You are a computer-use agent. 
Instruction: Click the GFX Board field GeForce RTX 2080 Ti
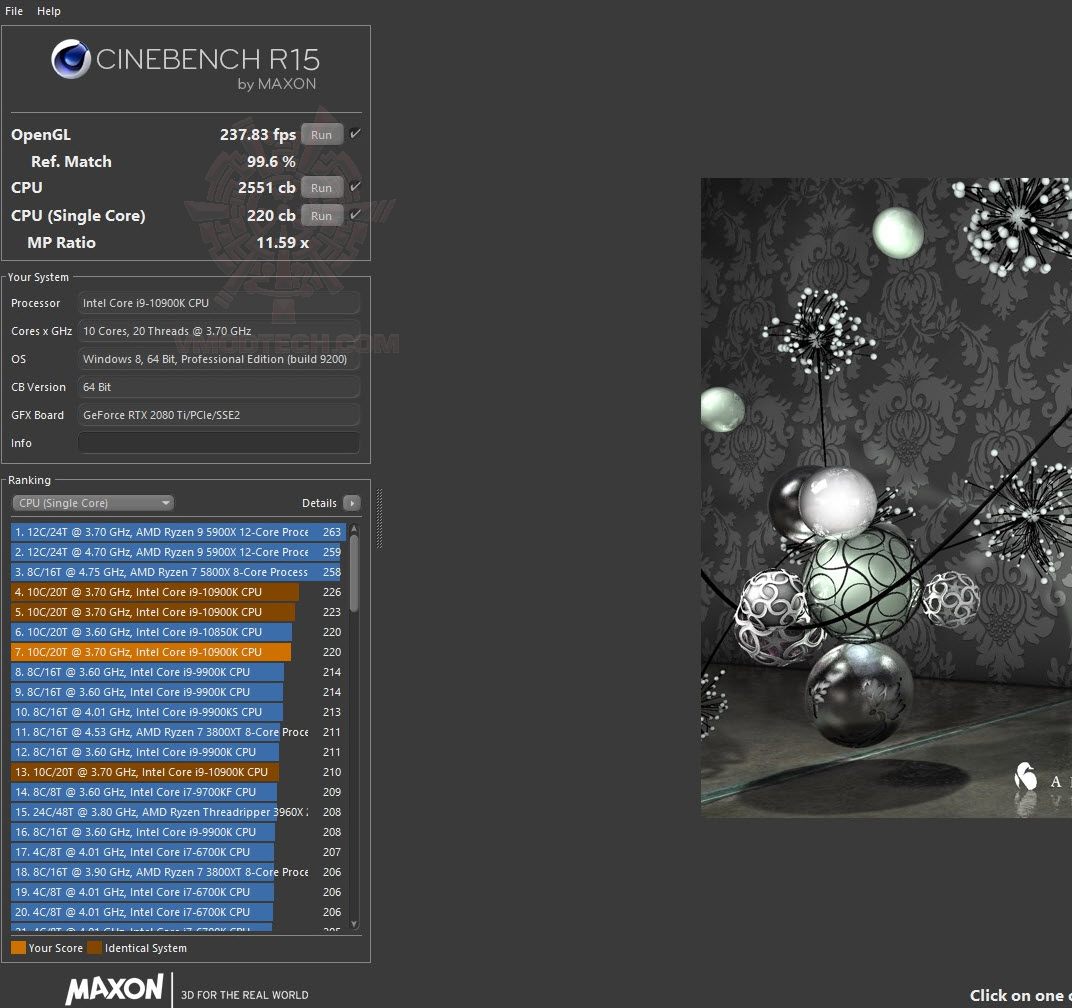[x=219, y=415]
